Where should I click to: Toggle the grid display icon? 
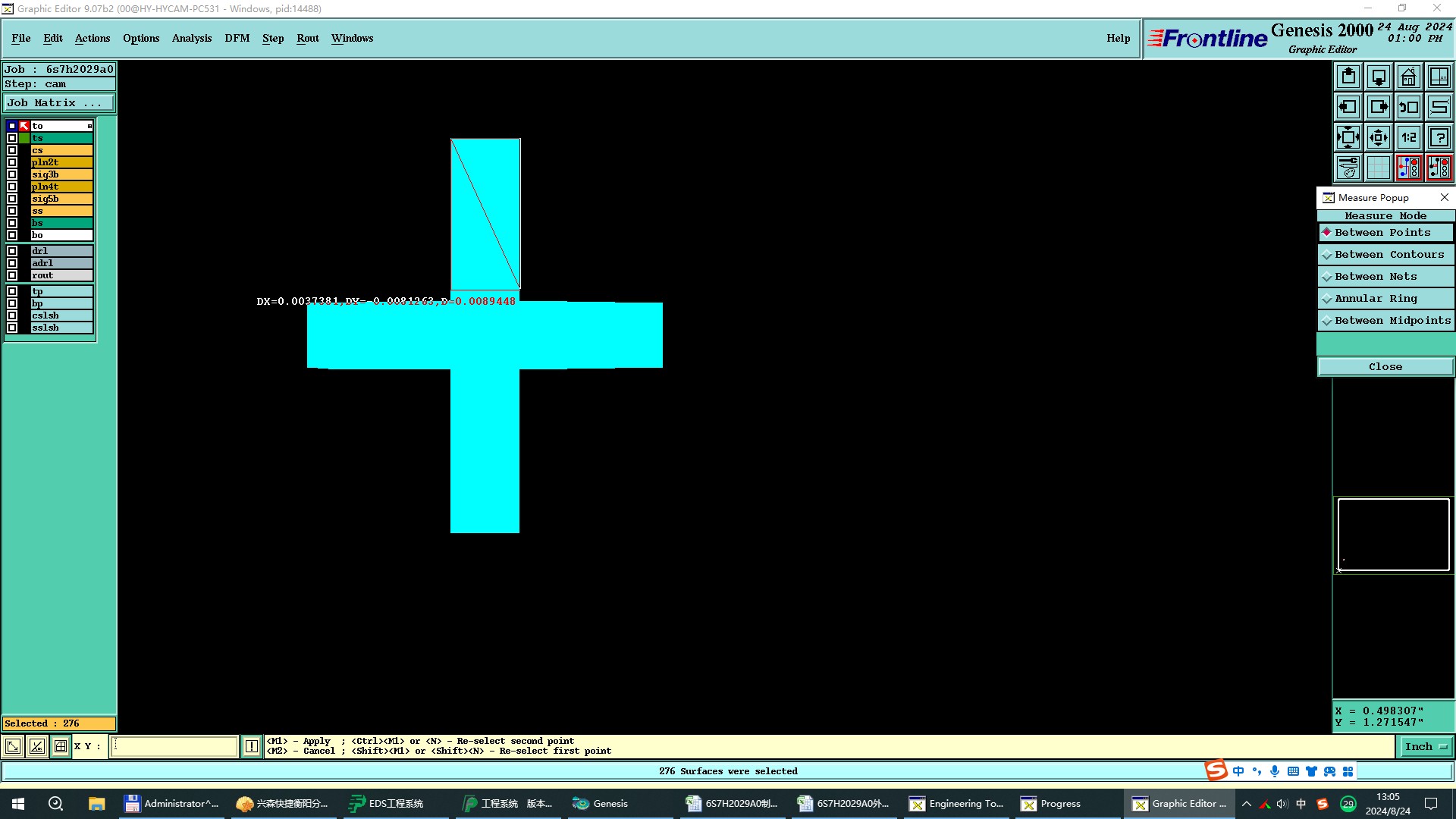(x=1379, y=168)
